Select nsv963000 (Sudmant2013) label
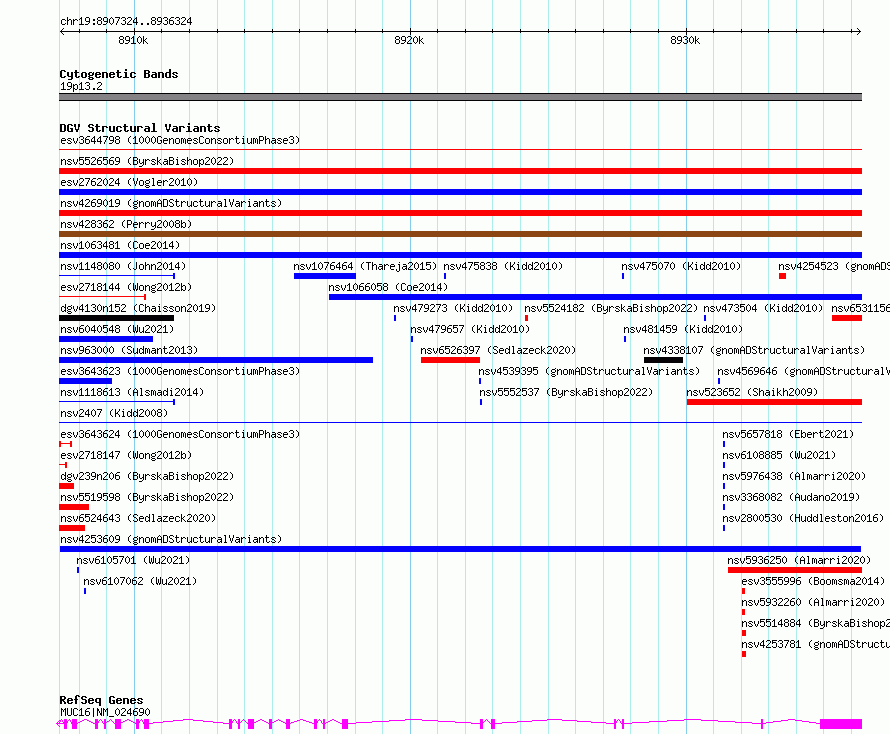The width and height of the screenshot is (890, 734). [x=129, y=350]
